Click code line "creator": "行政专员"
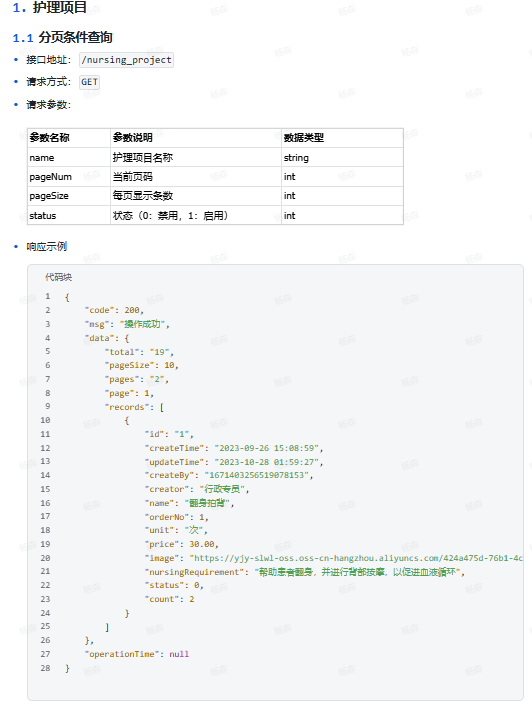The height and width of the screenshot is (705, 532). click(197, 489)
